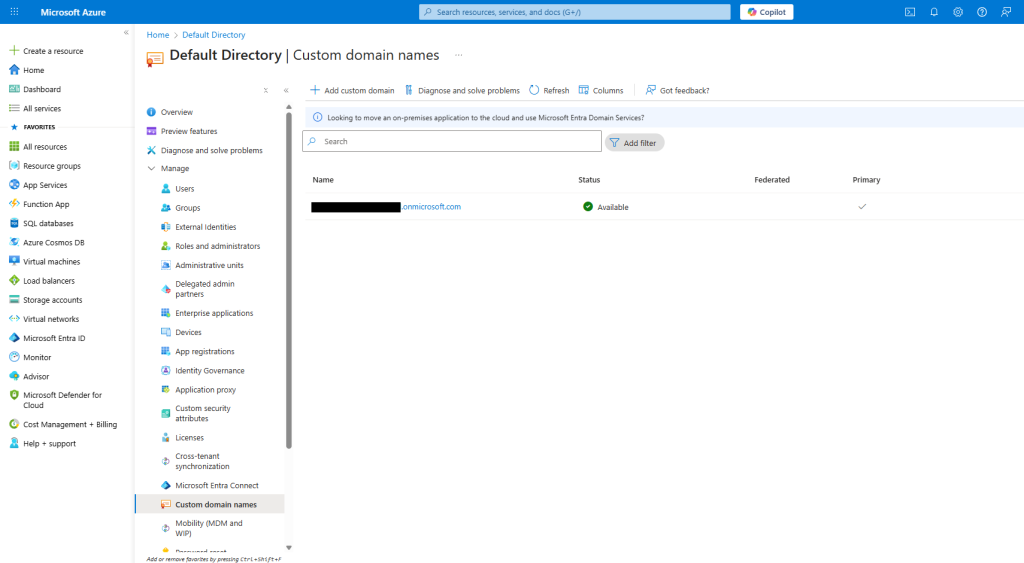Click the Default Directory breadcrumb link
This screenshot has width=1024, height=563.
(214, 35)
